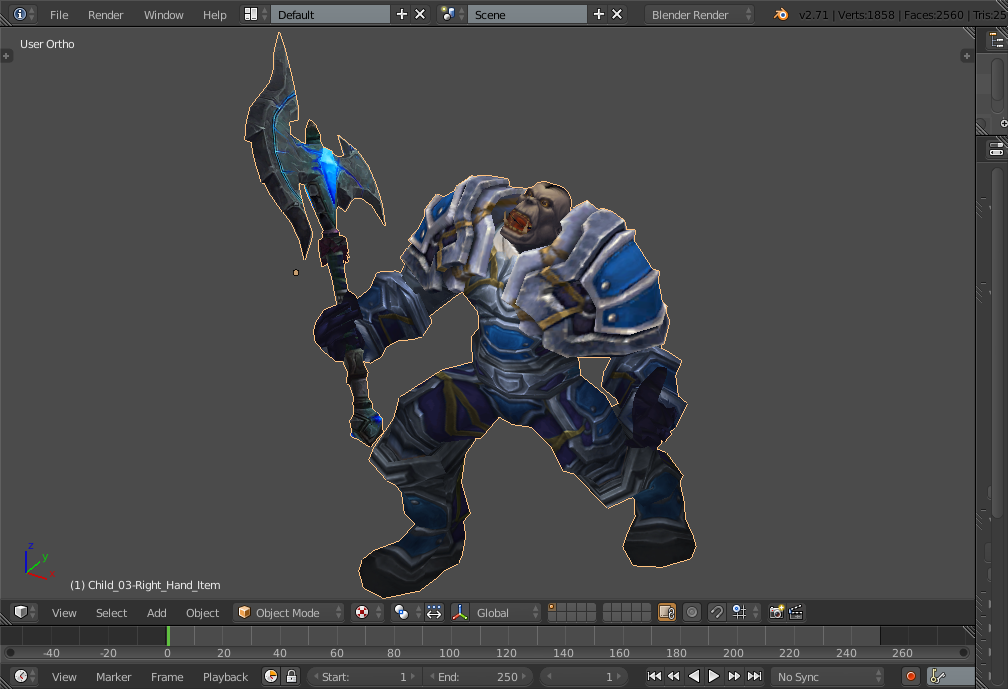Open the 3D viewport Add menu
This screenshot has height=689, width=1008.
pyautogui.click(x=156, y=613)
